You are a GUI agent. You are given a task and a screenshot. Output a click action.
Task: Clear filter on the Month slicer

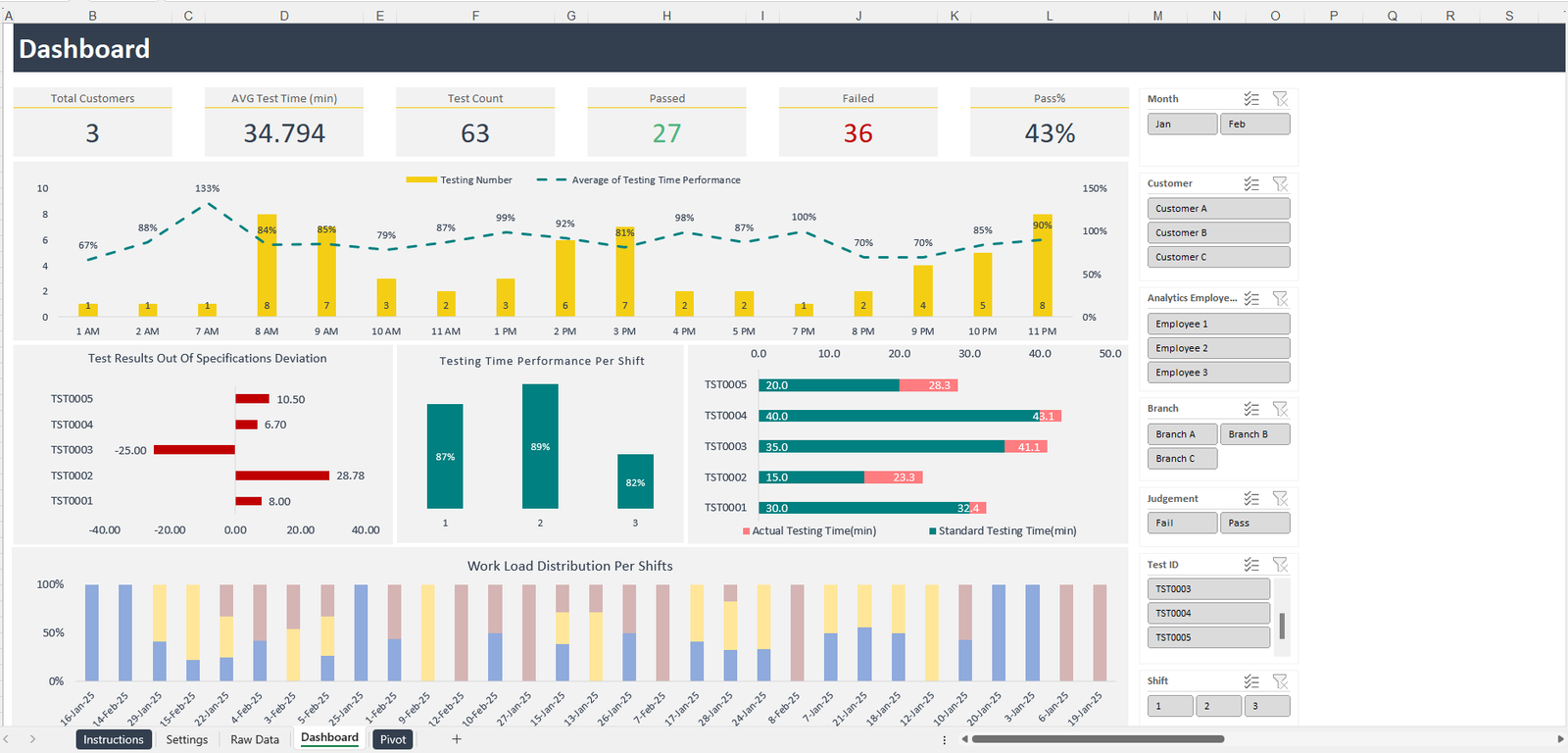coord(1280,99)
